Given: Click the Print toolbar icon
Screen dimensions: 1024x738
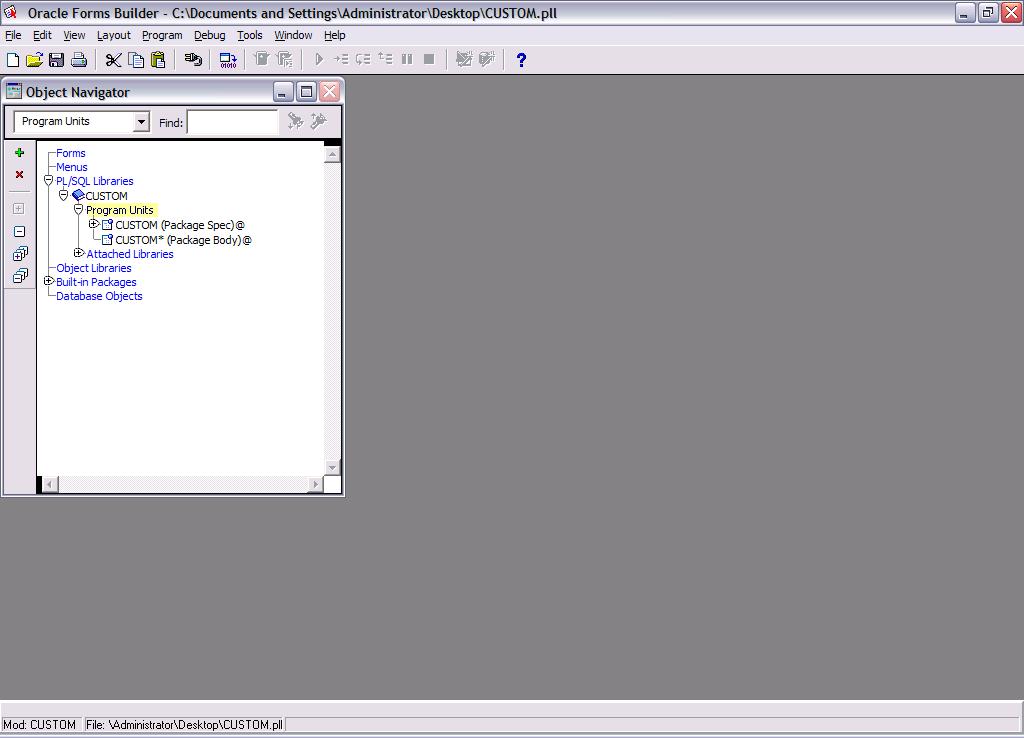Looking at the screenshot, I should pyautogui.click(x=79, y=60).
